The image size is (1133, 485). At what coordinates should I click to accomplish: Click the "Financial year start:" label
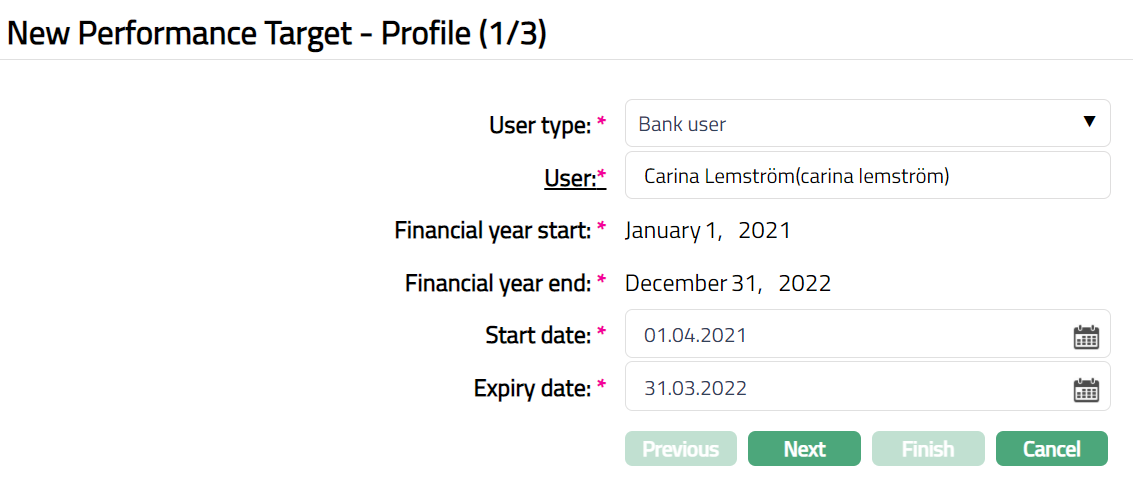pos(493,231)
